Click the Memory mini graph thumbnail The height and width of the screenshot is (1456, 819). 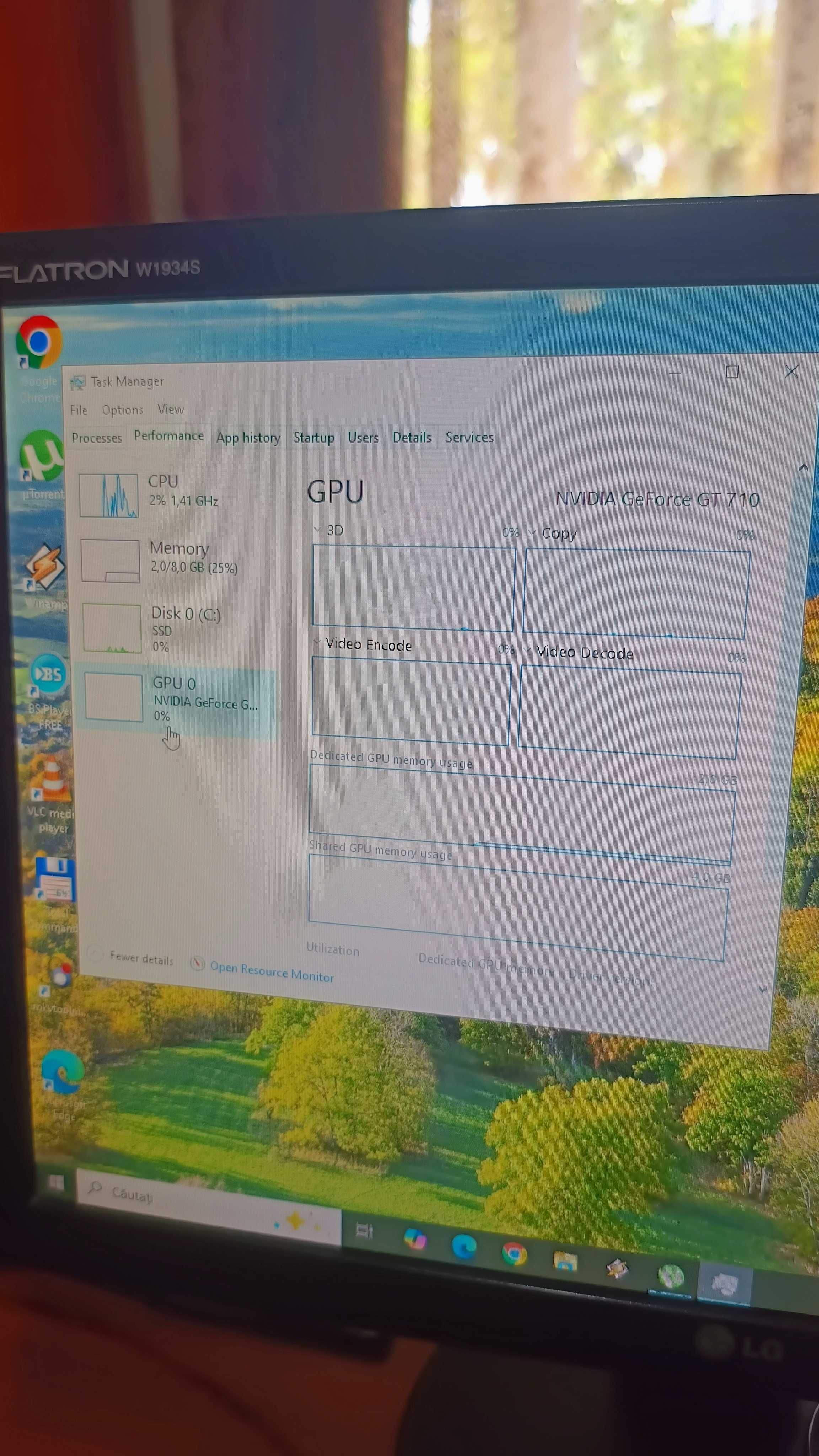click(x=110, y=561)
